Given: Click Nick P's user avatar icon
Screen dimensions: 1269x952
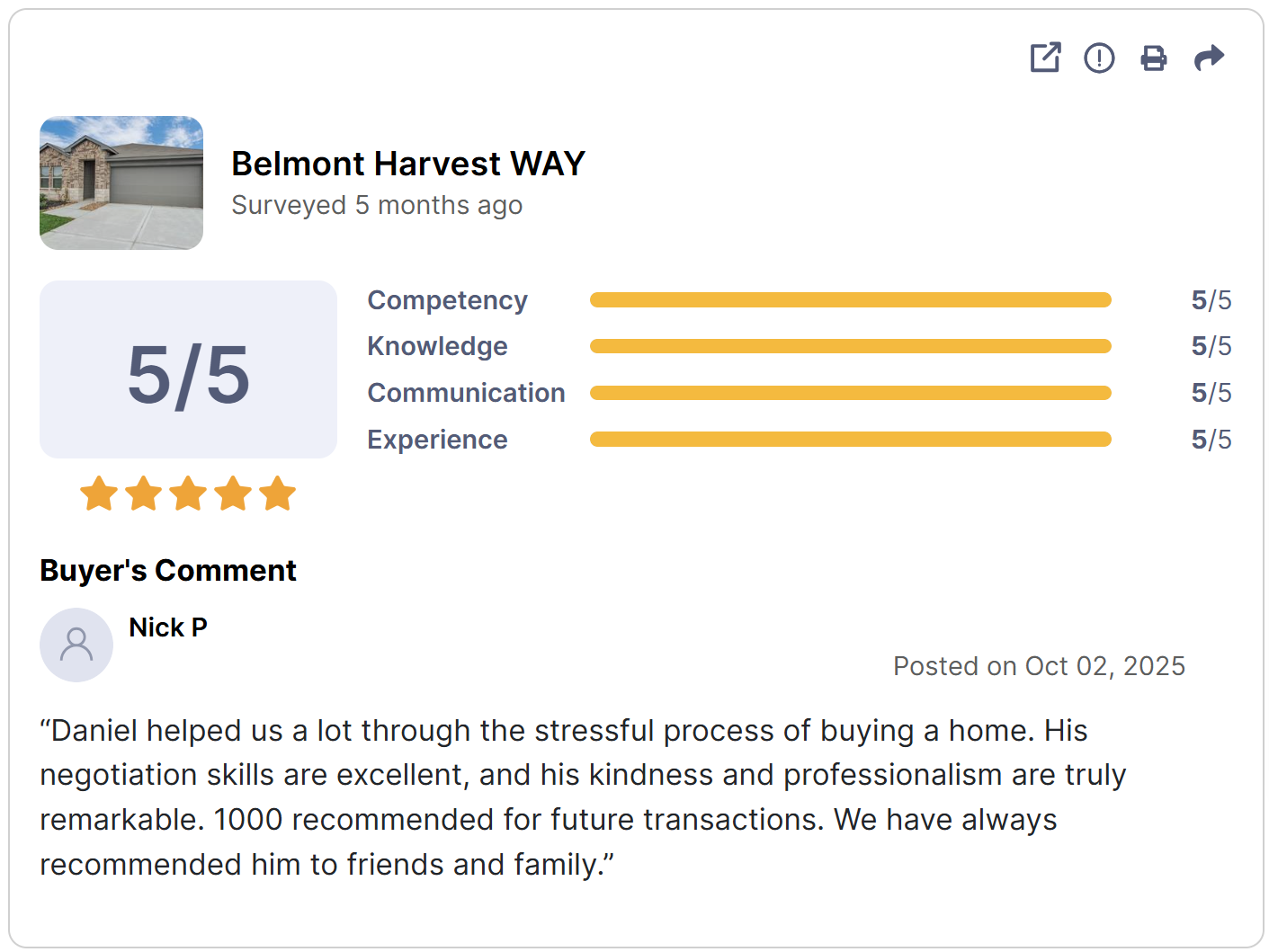Looking at the screenshot, I should 76,645.
